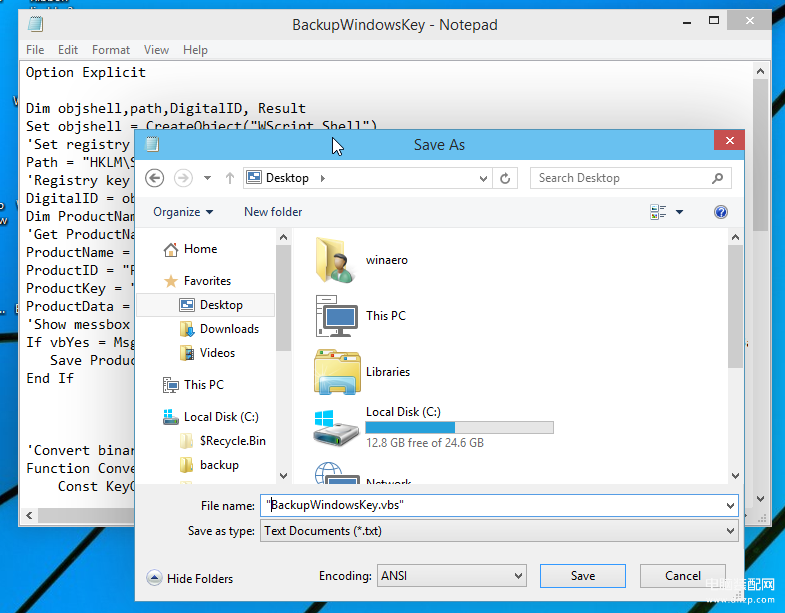Open Downloads in navigation pane

[x=219, y=329]
